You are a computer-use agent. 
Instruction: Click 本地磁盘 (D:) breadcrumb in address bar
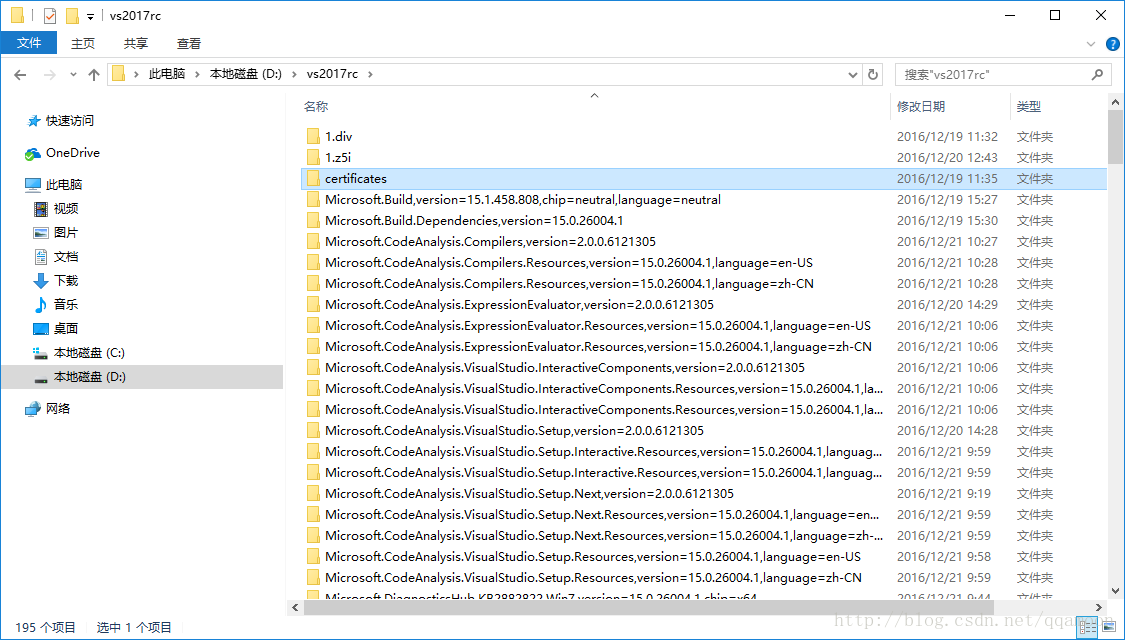click(x=245, y=74)
